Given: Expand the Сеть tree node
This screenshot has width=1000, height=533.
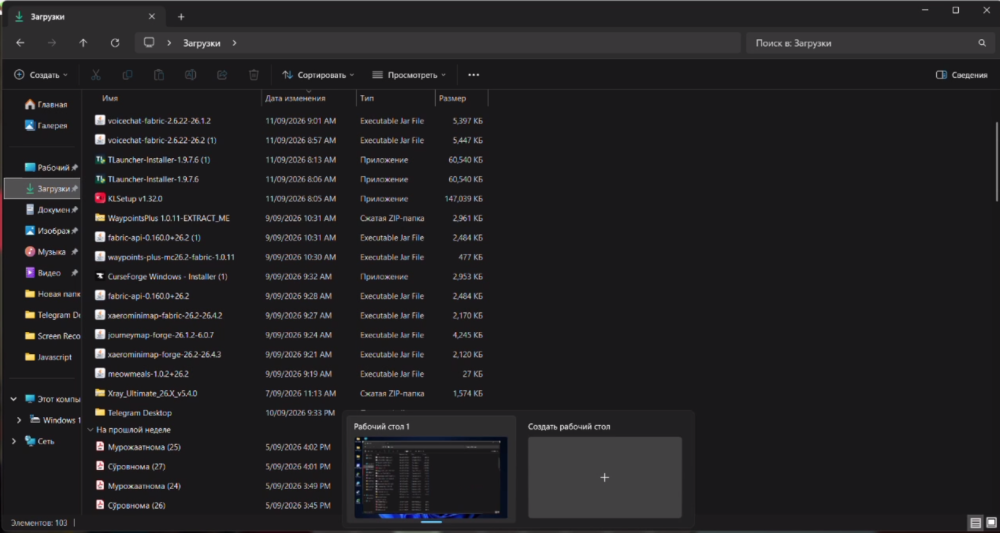Looking at the screenshot, I should [13, 441].
